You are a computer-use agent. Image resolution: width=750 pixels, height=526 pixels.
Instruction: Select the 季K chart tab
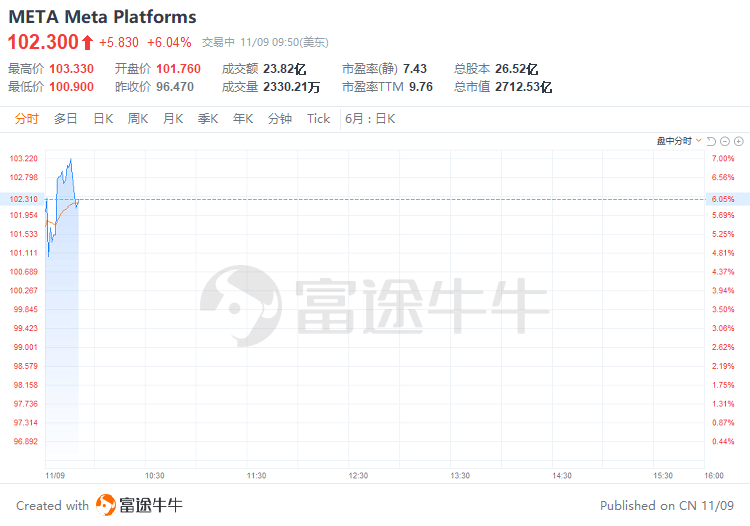[208, 119]
